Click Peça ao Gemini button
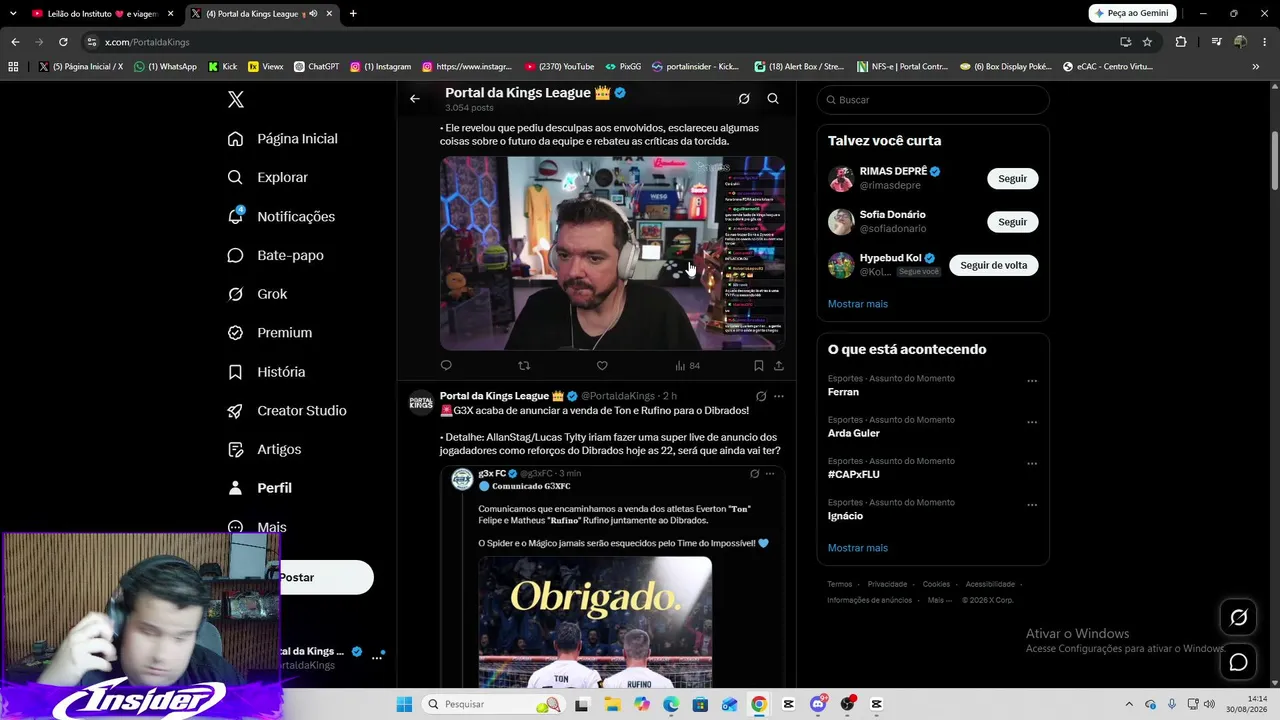 1132,14
